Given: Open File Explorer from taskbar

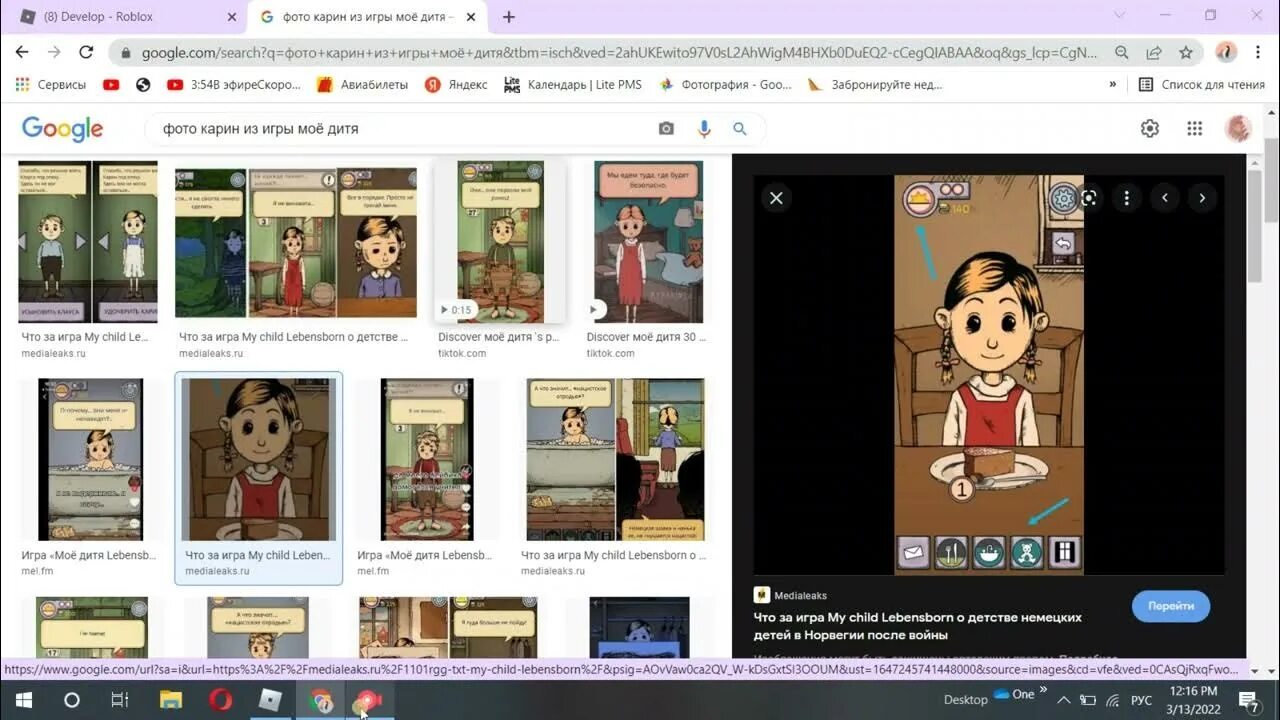Looking at the screenshot, I should tap(171, 700).
